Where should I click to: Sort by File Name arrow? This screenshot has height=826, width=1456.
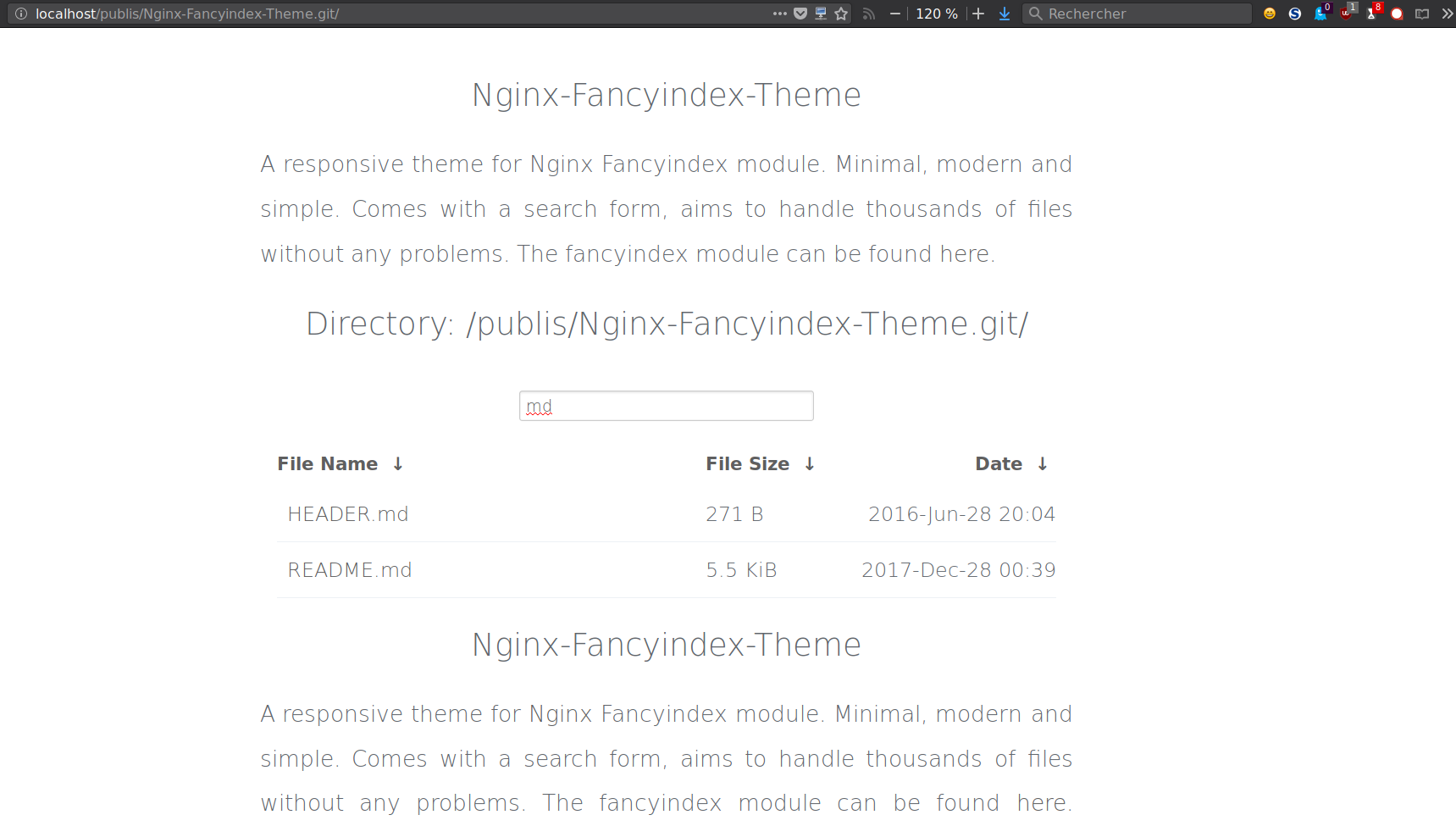coord(398,464)
